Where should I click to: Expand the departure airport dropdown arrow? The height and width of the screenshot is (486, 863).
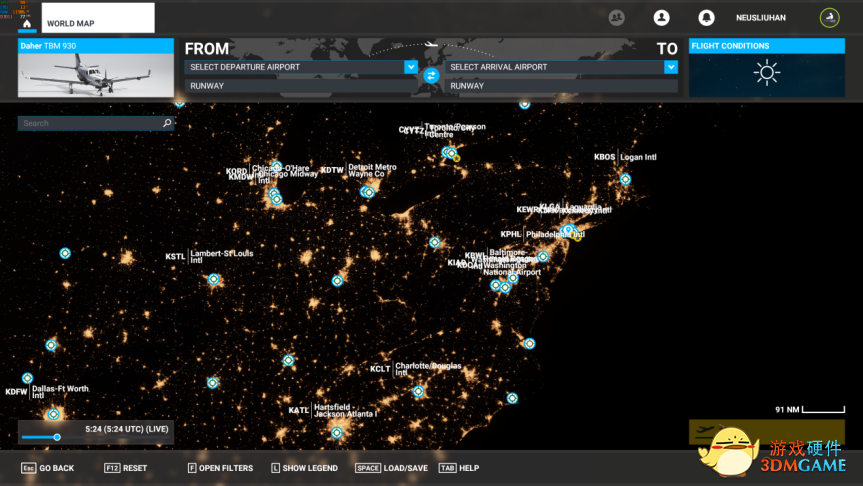click(x=411, y=67)
